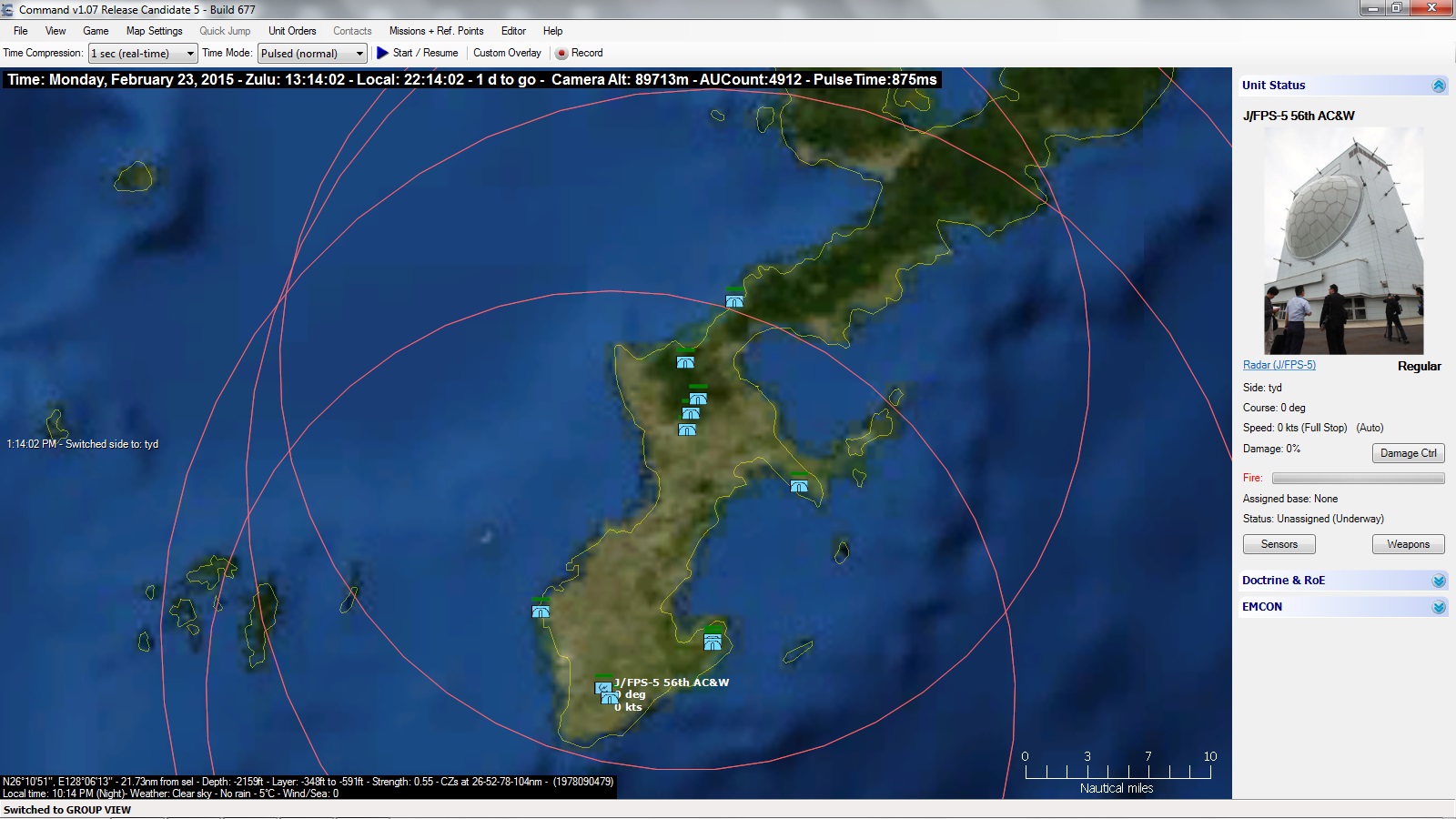Select the northernmost facility unit icon on the map
Viewport: 1456px width, 819px height.
(x=734, y=300)
